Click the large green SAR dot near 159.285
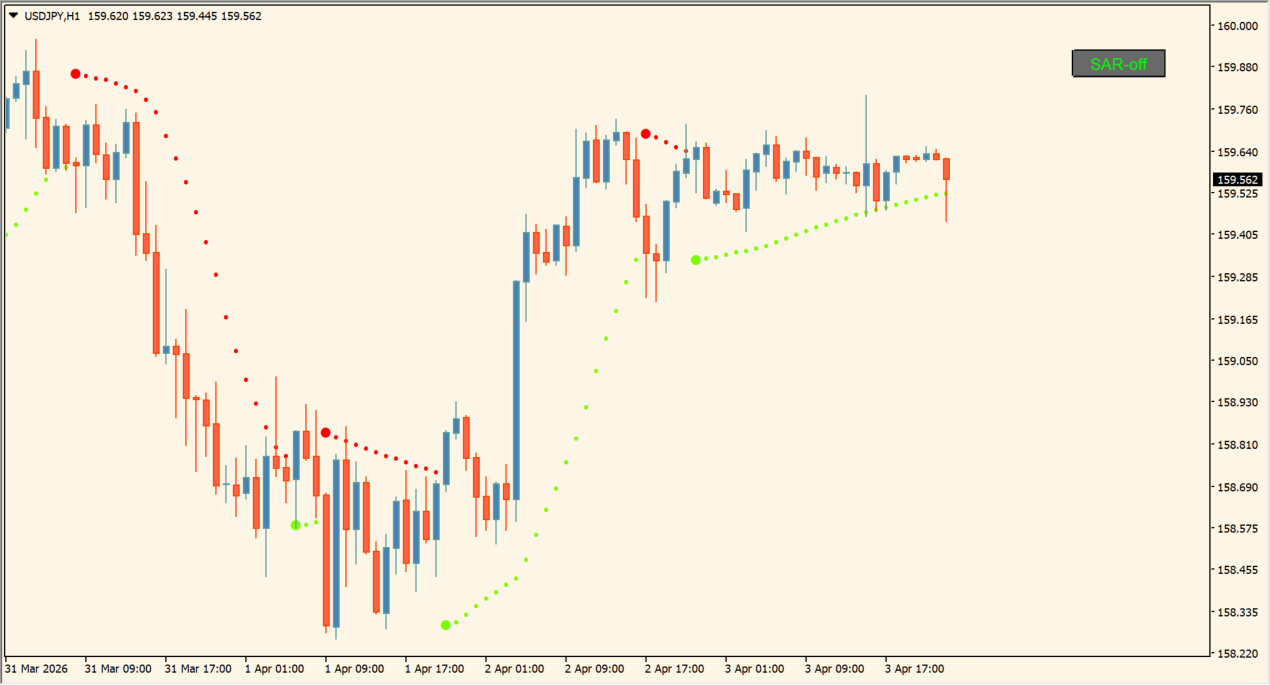 click(x=696, y=261)
